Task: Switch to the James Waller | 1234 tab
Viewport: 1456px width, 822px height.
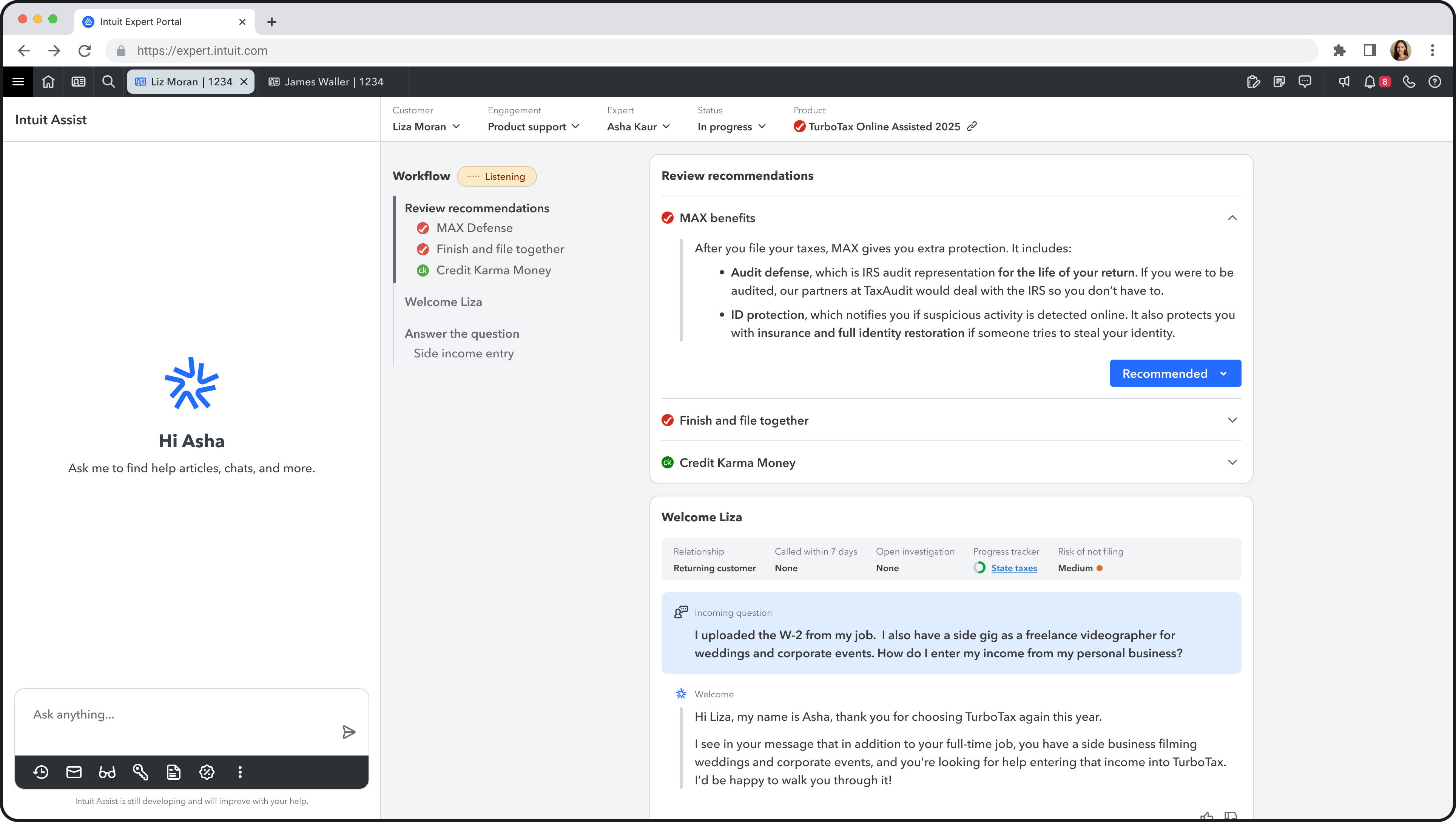Action: click(x=333, y=82)
